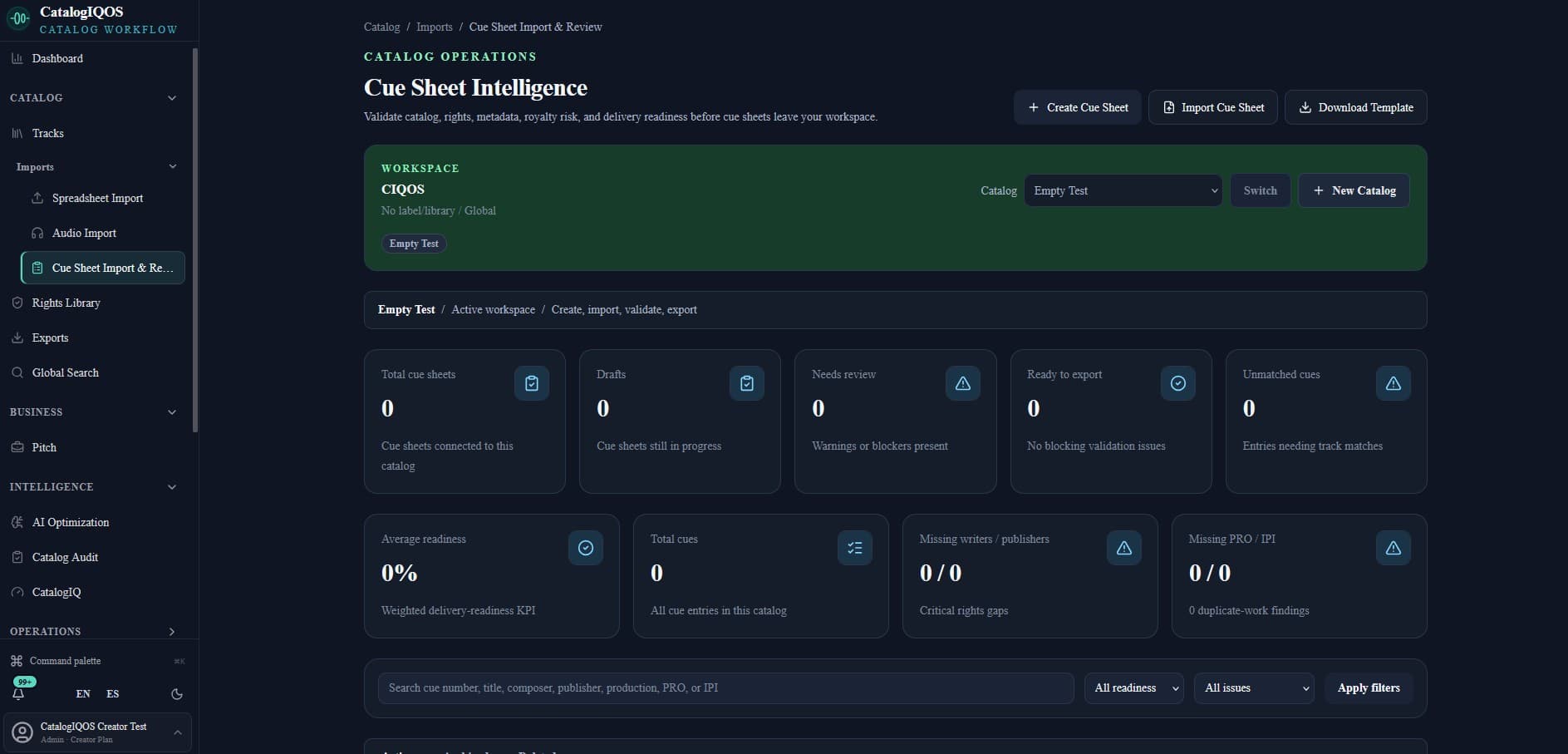Click the AI Optimization icon
The width and height of the screenshot is (1568, 754).
click(x=17, y=522)
